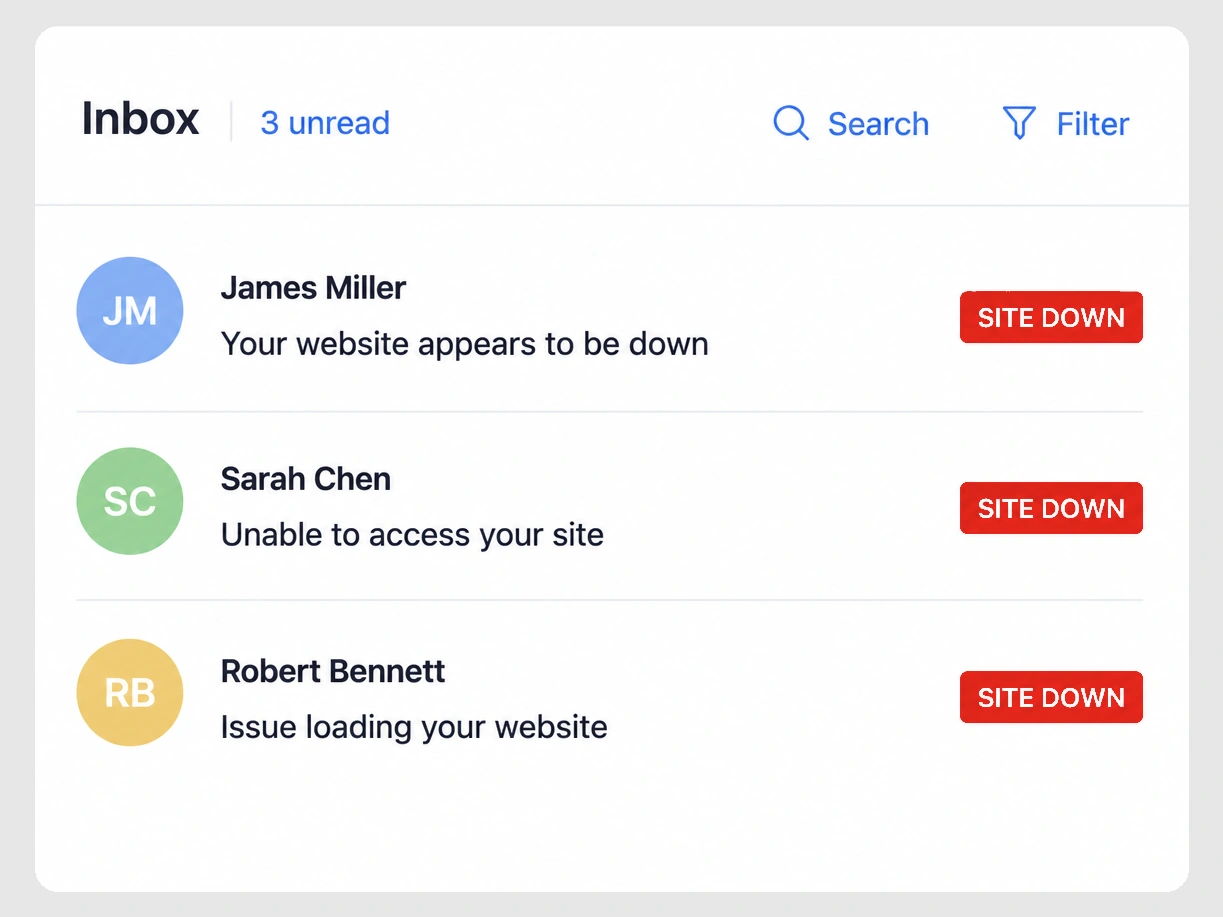The image size is (1223, 917).
Task: Show the 3 unread messages link
Action: [x=325, y=123]
